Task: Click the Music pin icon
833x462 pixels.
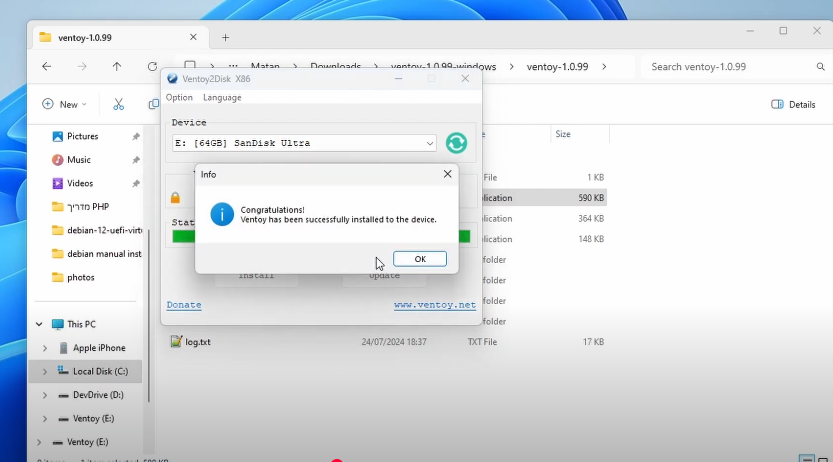Action: click(136, 160)
